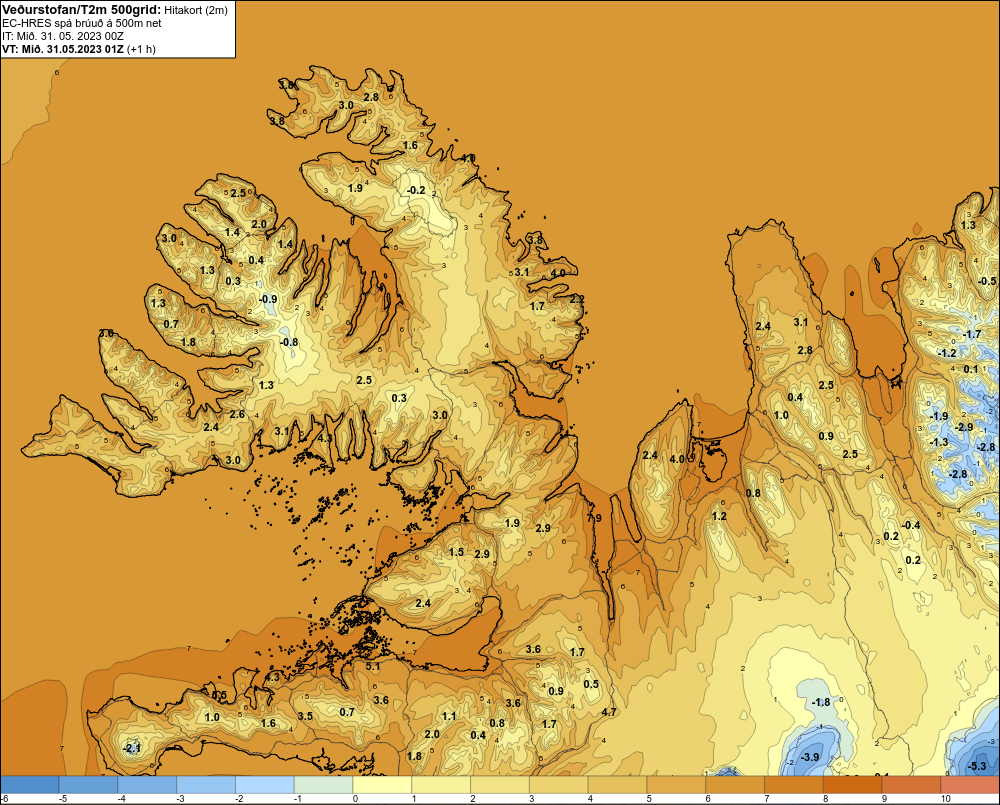Screen dimensions: 1000x805
Task: Click the -2.1 value on Snæfellsnes tip
Action: [x=131, y=748]
